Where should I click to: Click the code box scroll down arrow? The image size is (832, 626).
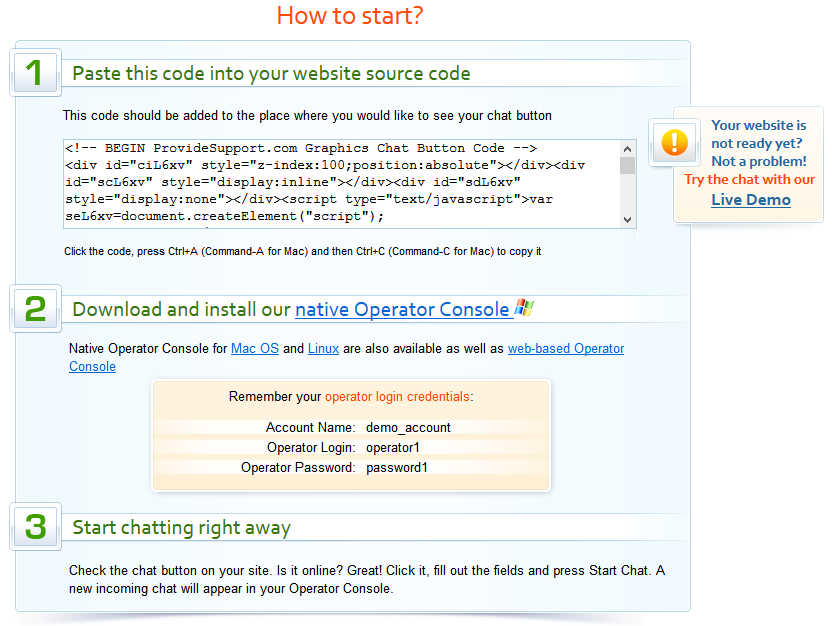[x=628, y=220]
